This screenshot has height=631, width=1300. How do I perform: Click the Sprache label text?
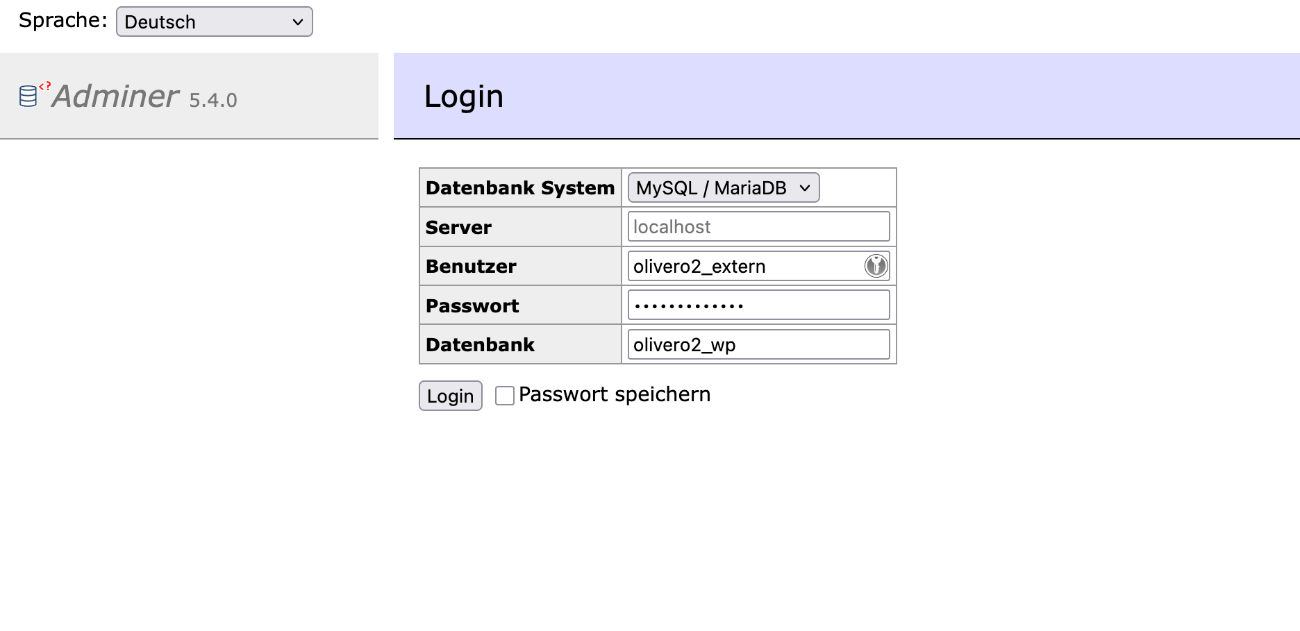coord(63,20)
